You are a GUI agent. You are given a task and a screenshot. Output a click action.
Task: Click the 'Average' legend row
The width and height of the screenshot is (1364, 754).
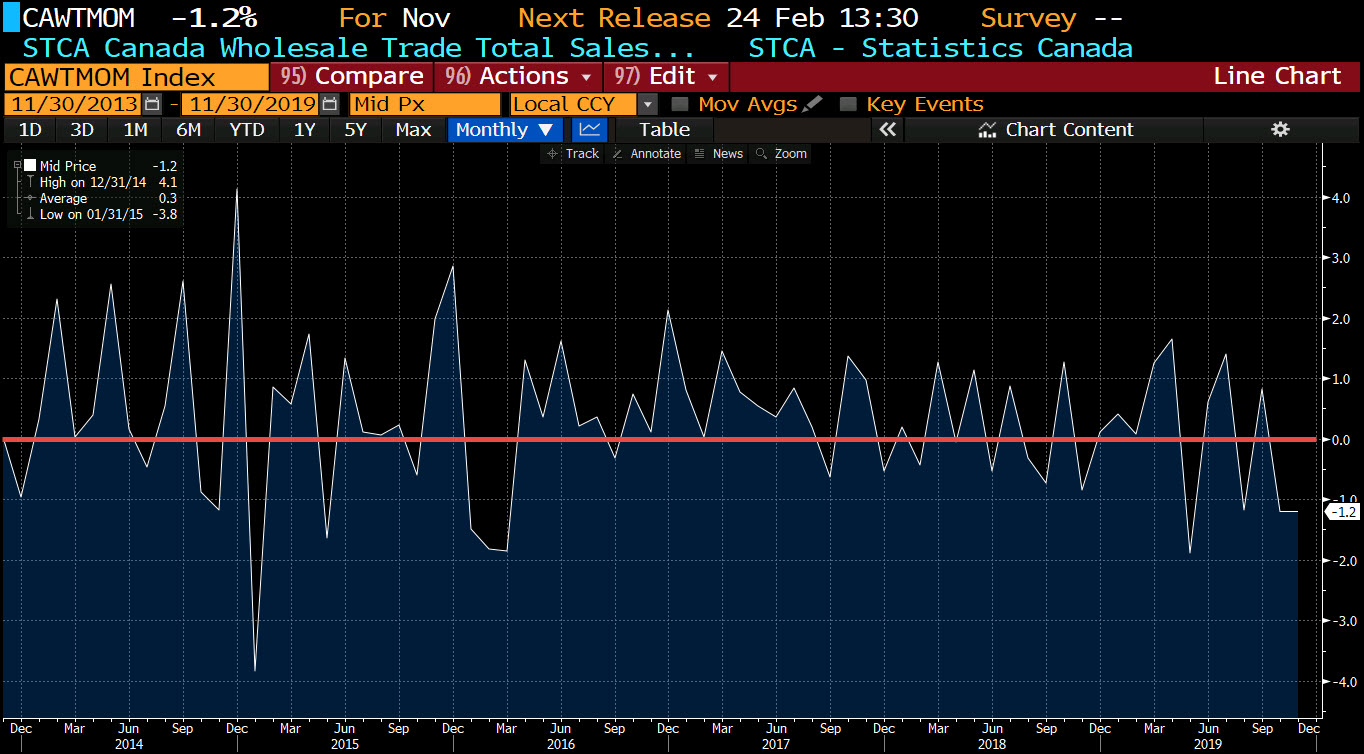coord(100,198)
